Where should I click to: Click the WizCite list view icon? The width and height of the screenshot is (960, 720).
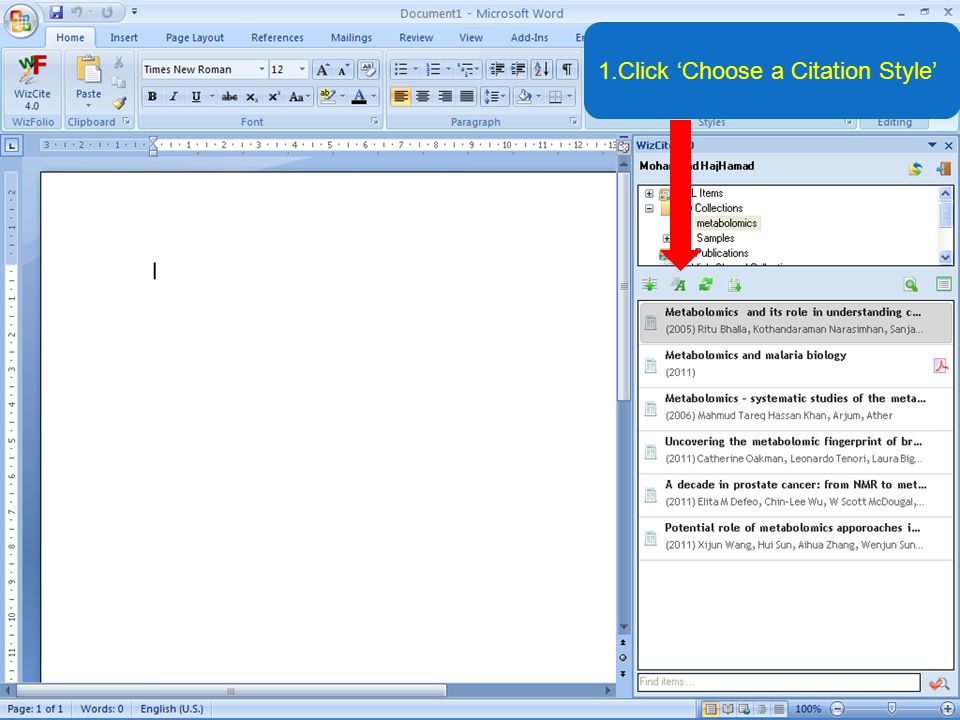pos(943,285)
